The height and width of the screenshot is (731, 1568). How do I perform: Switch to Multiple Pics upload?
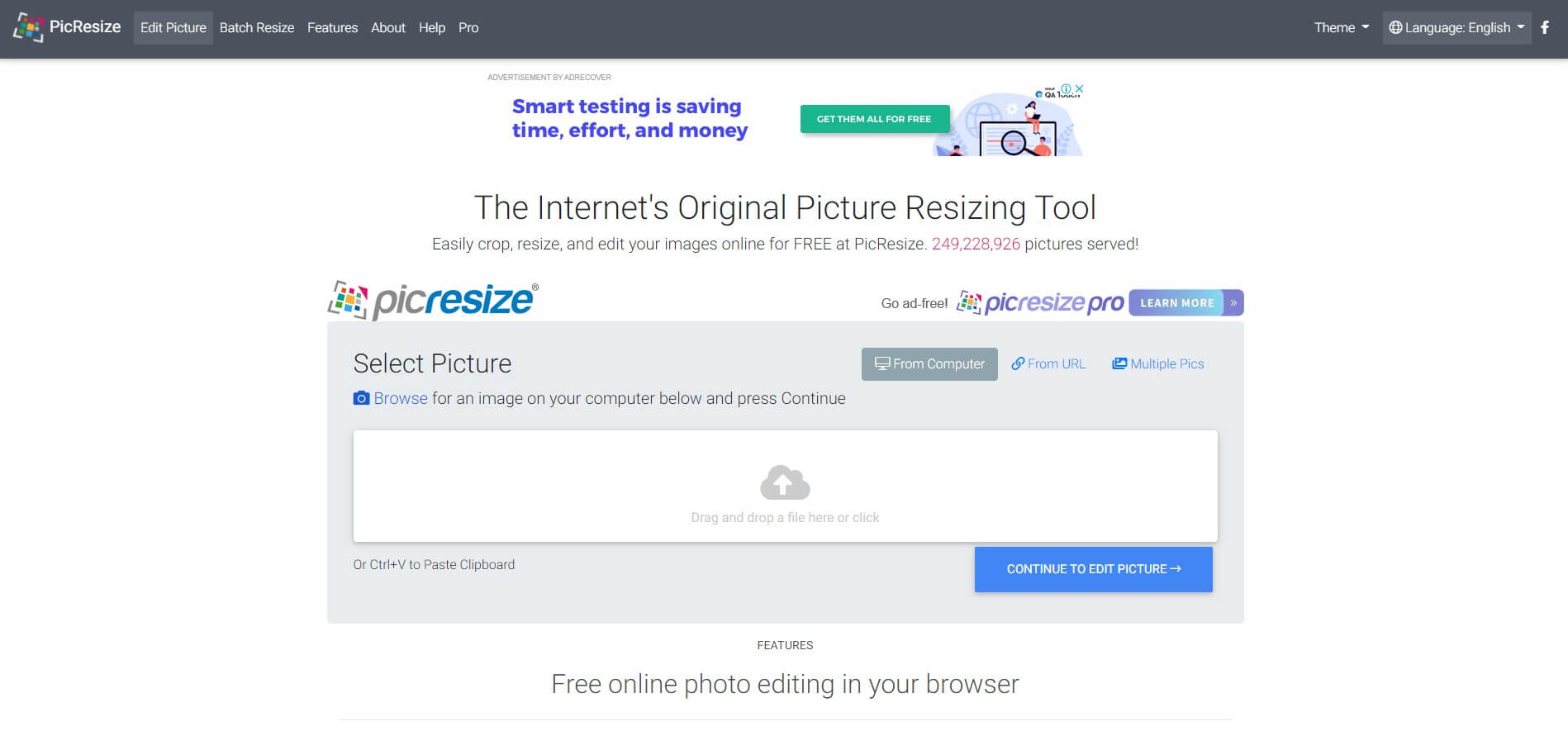[x=1157, y=364]
